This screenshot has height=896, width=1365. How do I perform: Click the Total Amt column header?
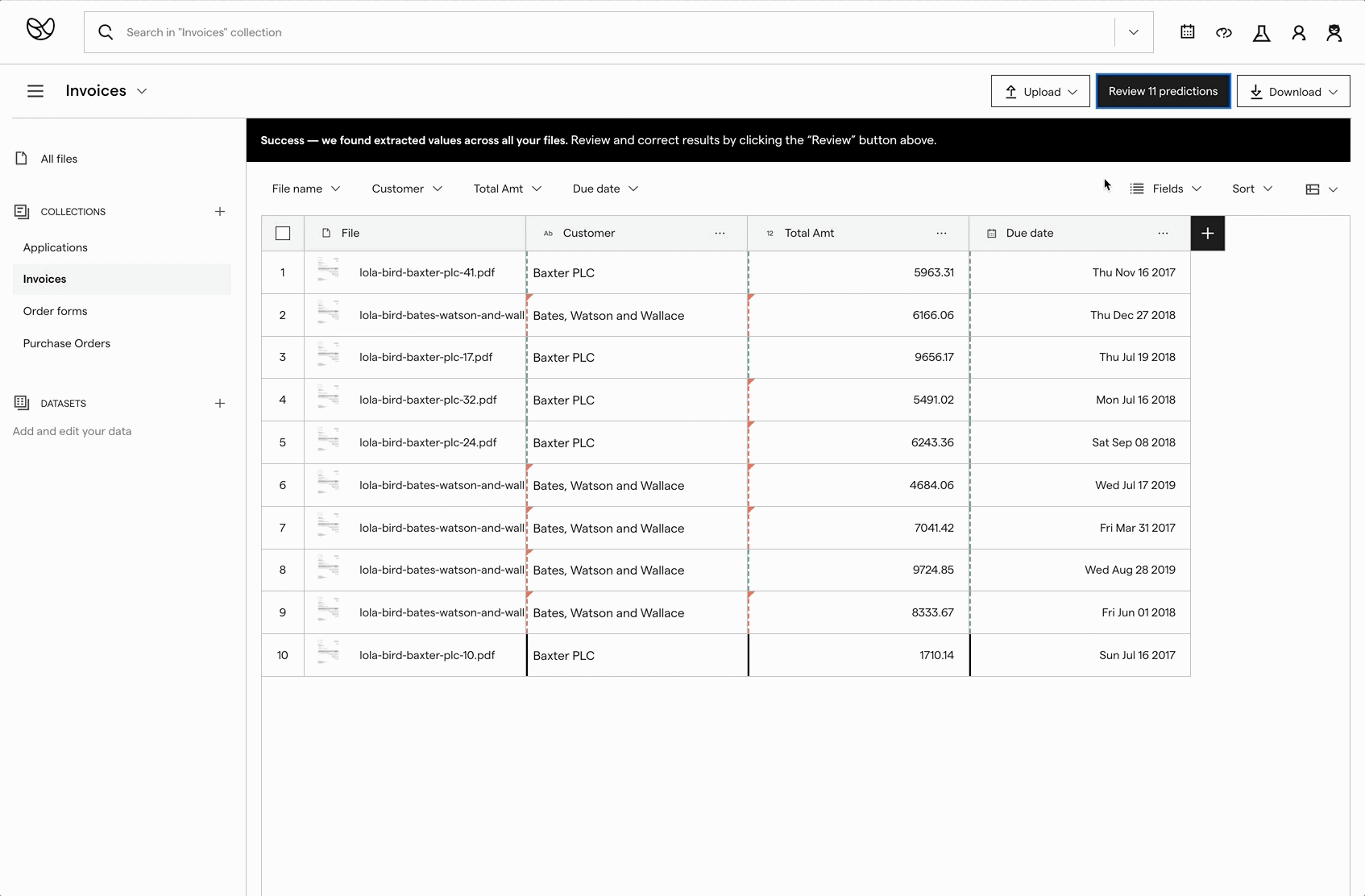point(858,233)
